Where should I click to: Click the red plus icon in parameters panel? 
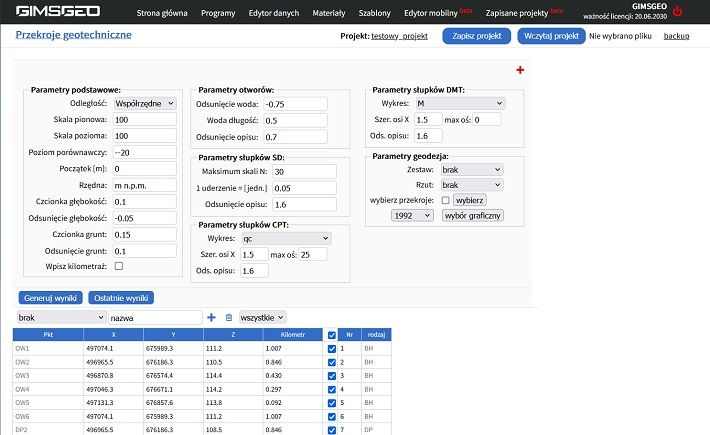point(520,70)
